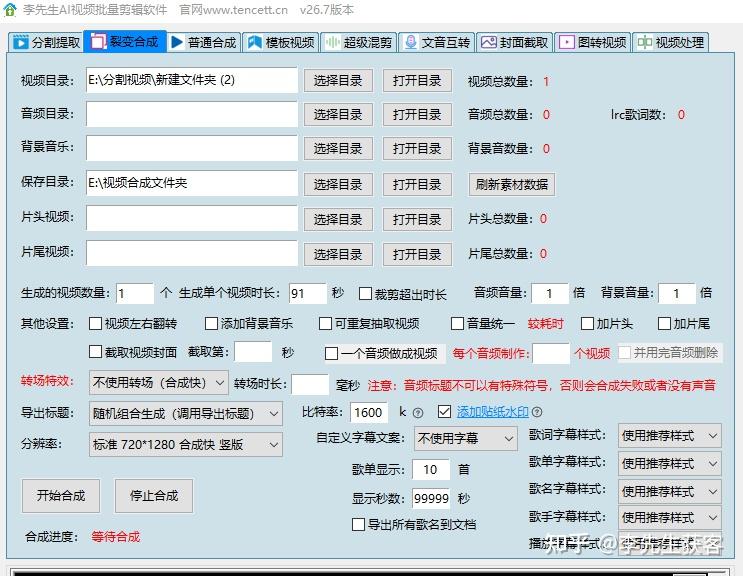Click the 截取第 seconds field
This screenshot has width=743, height=576.
click(x=253, y=352)
